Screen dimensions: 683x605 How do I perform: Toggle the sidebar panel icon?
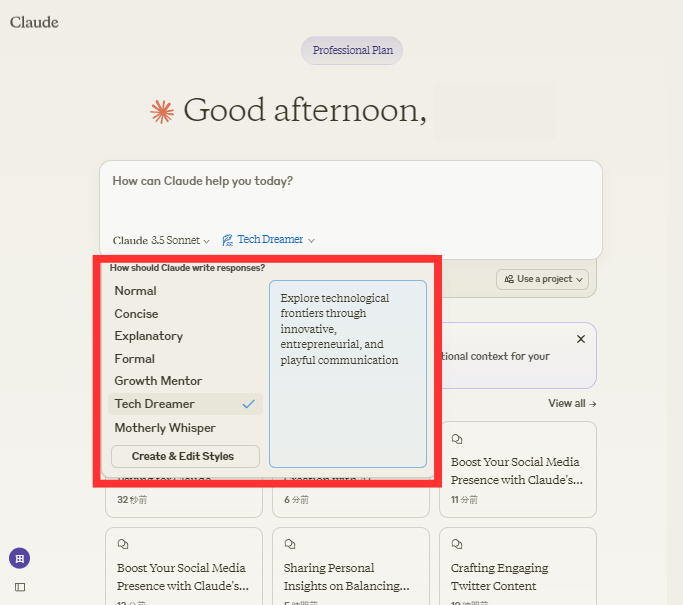pyautogui.click(x=20, y=587)
